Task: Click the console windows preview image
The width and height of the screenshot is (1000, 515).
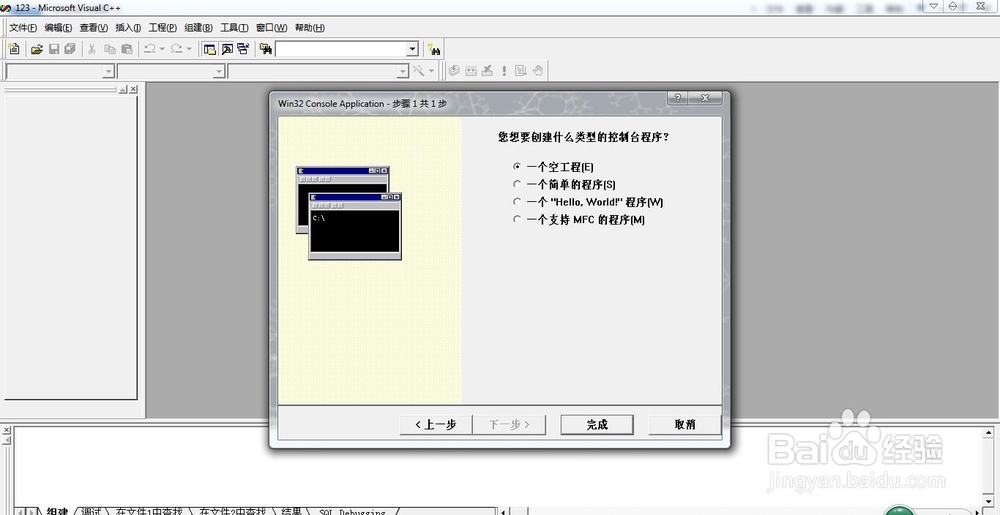Action: point(349,213)
